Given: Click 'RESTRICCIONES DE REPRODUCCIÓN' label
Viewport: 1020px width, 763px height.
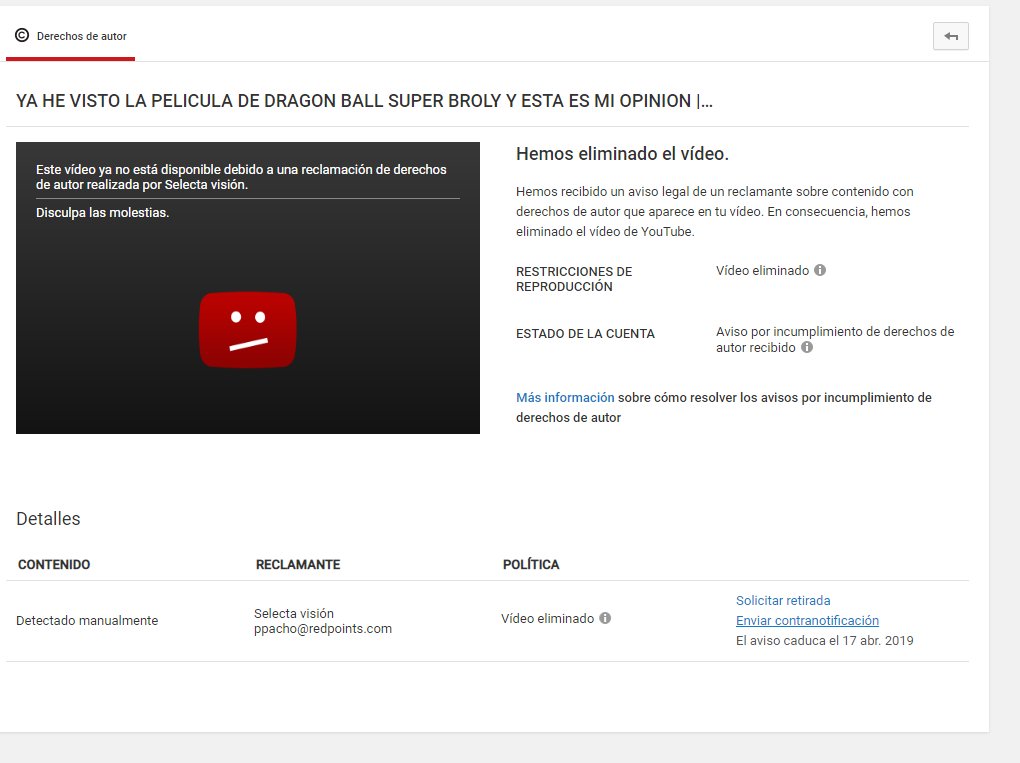Looking at the screenshot, I should coord(574,279).
